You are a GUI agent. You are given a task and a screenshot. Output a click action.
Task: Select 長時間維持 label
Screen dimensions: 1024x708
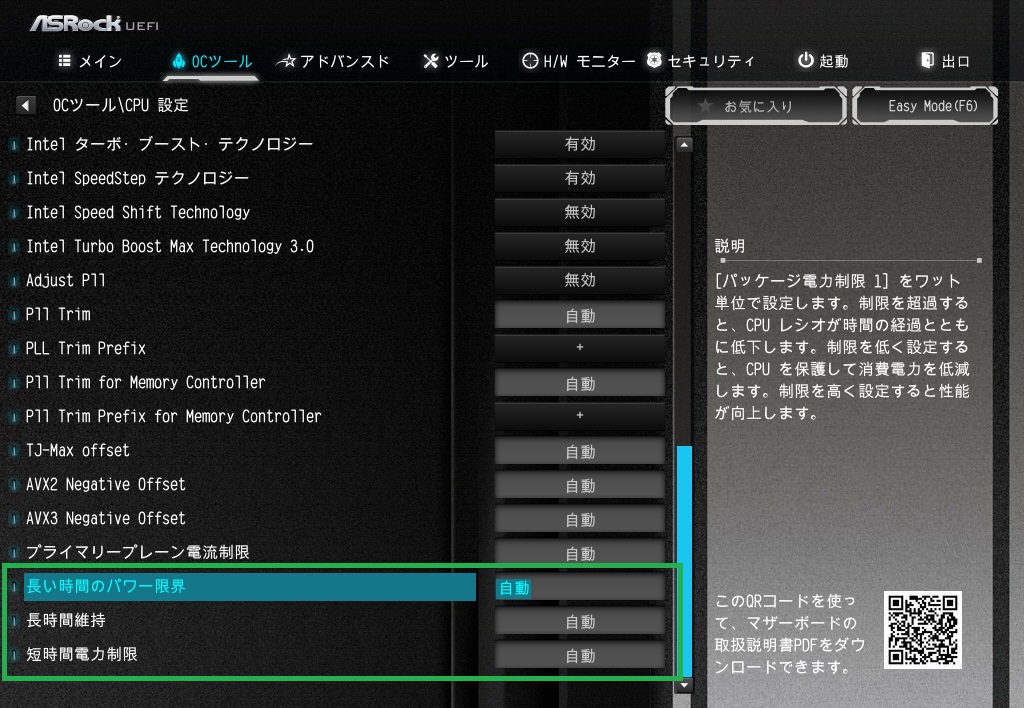[x=66, y=620]
